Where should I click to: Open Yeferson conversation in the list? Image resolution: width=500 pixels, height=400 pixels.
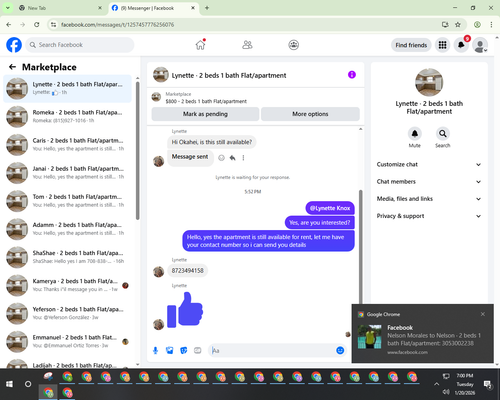click(x=67, y=313)
